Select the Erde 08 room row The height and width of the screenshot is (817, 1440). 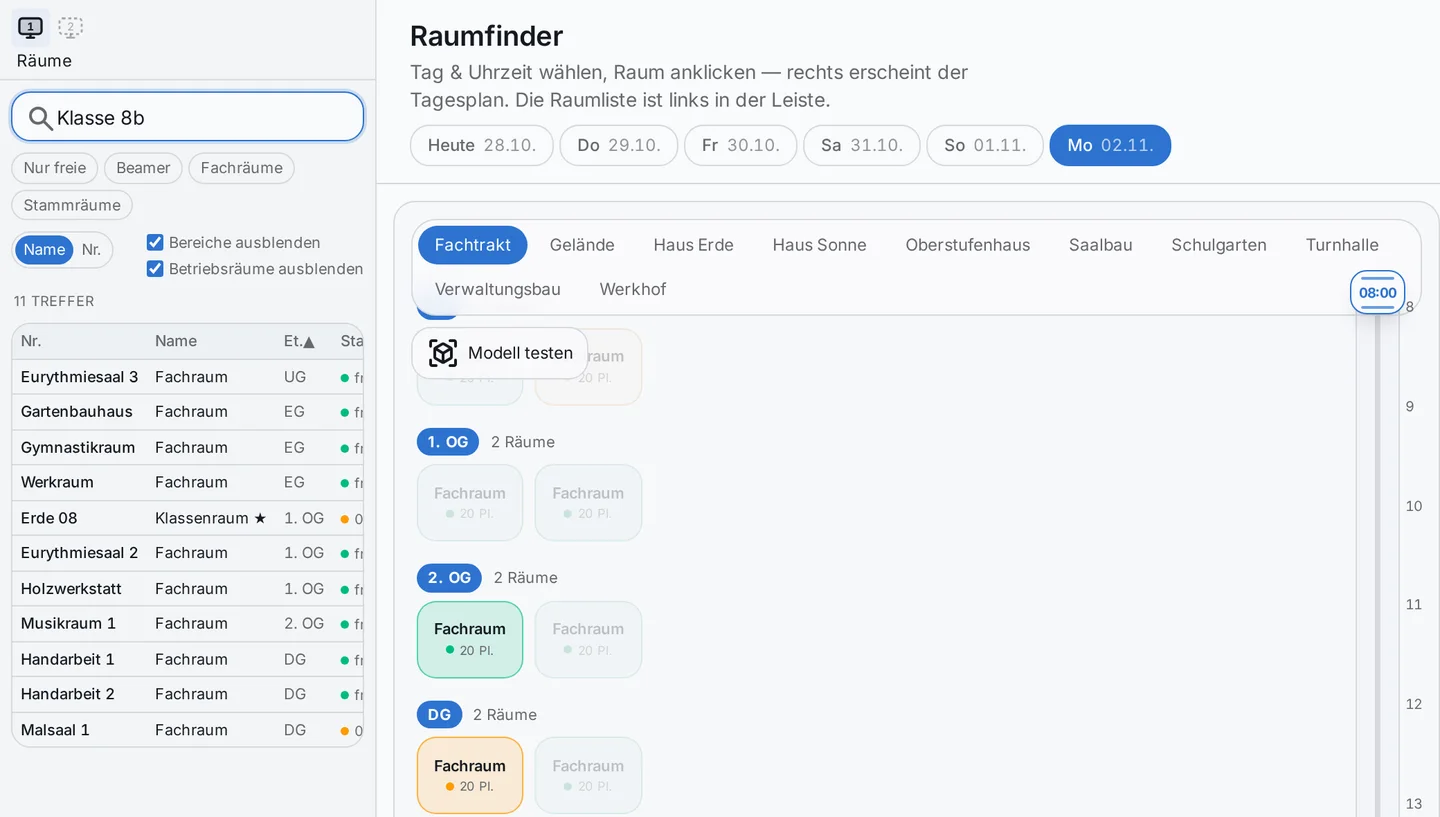[x=187, y=518]
